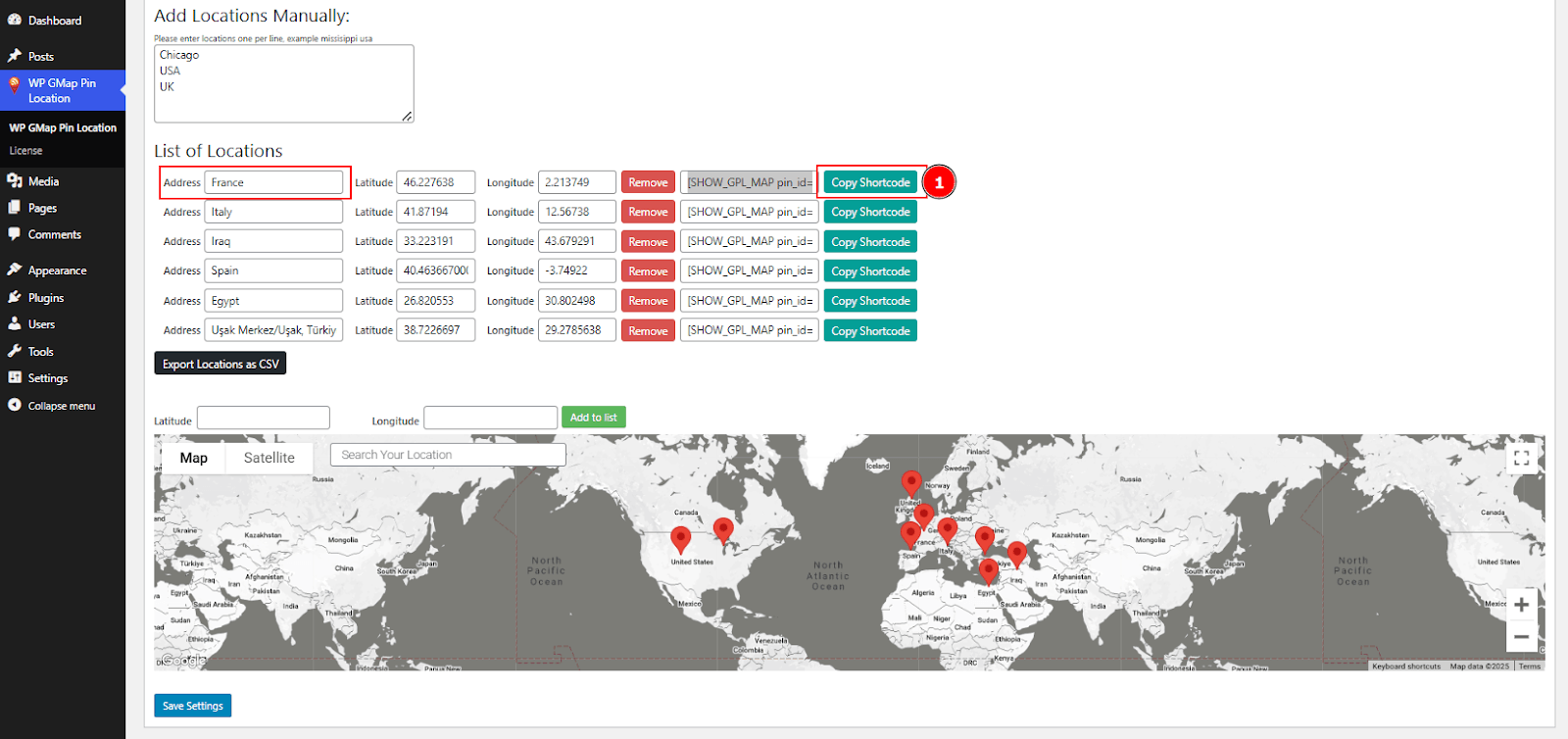Copy shortcode for Uşak Merkez
Viewport: 1568px width, 739px height.
[x=870, y=331]
